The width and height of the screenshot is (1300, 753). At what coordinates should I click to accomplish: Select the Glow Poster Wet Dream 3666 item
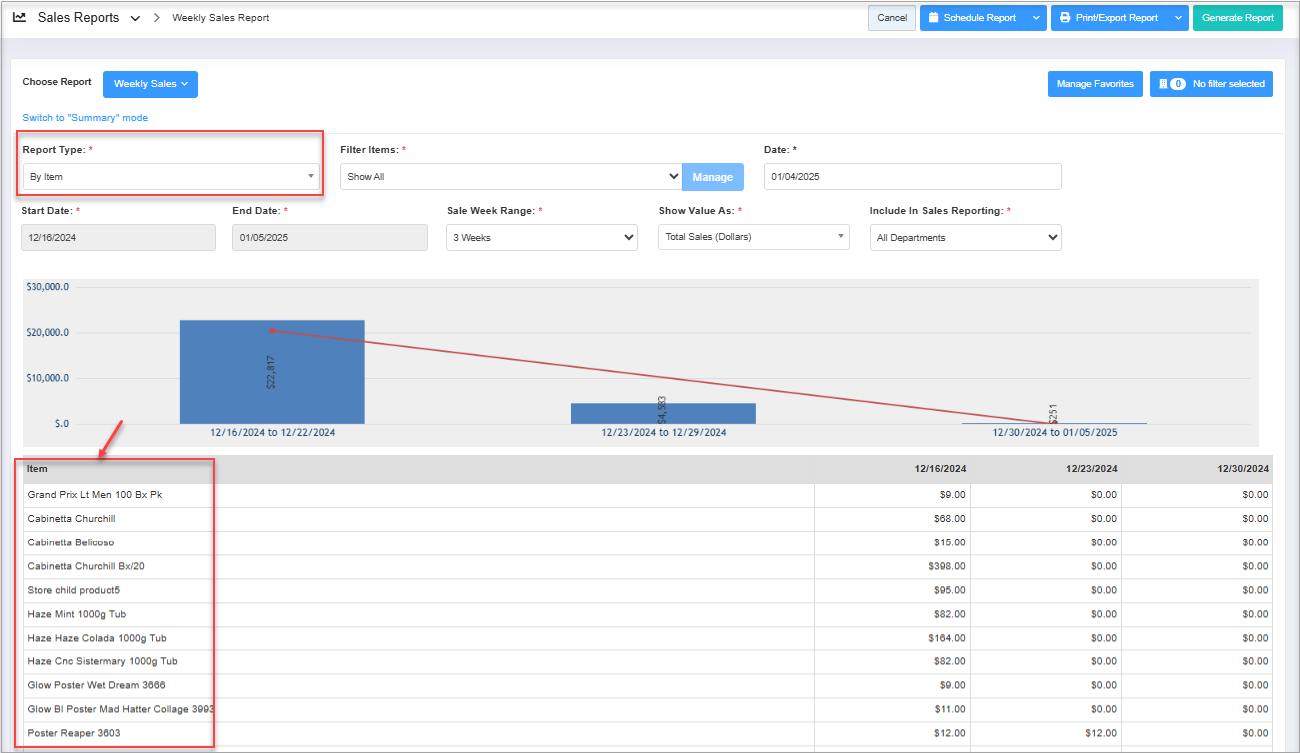click(x=96, y=685)
